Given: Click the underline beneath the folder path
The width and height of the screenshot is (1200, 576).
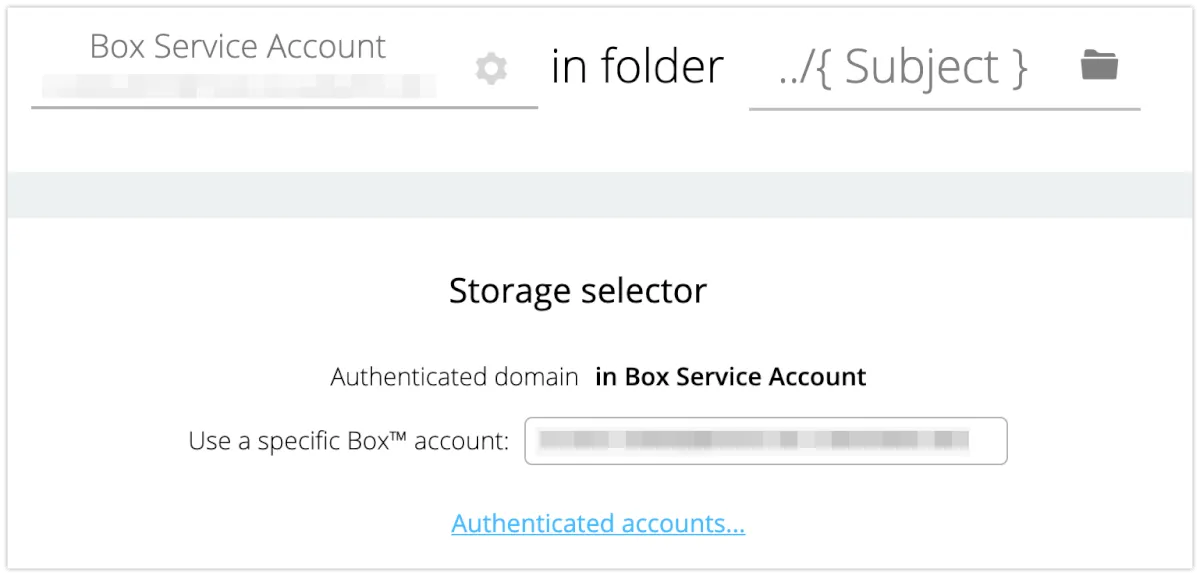Looking at the screenshot, I should [944, 108].
